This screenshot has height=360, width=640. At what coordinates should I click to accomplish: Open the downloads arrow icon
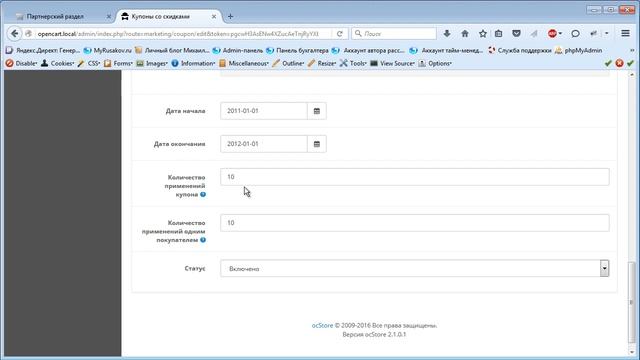(x=447, y=33)
